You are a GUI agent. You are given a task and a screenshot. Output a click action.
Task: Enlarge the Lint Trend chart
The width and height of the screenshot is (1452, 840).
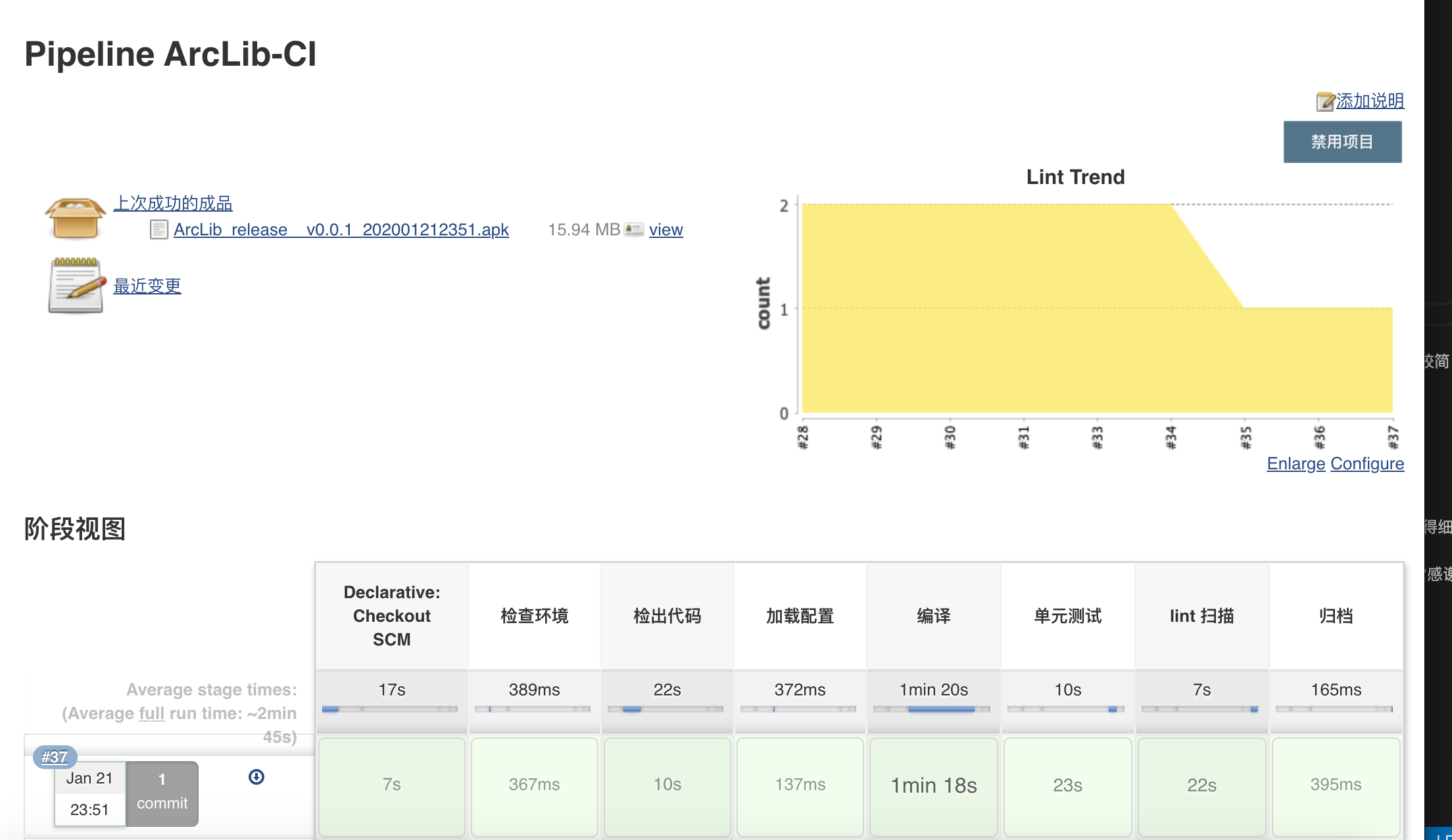(1295, 463)
